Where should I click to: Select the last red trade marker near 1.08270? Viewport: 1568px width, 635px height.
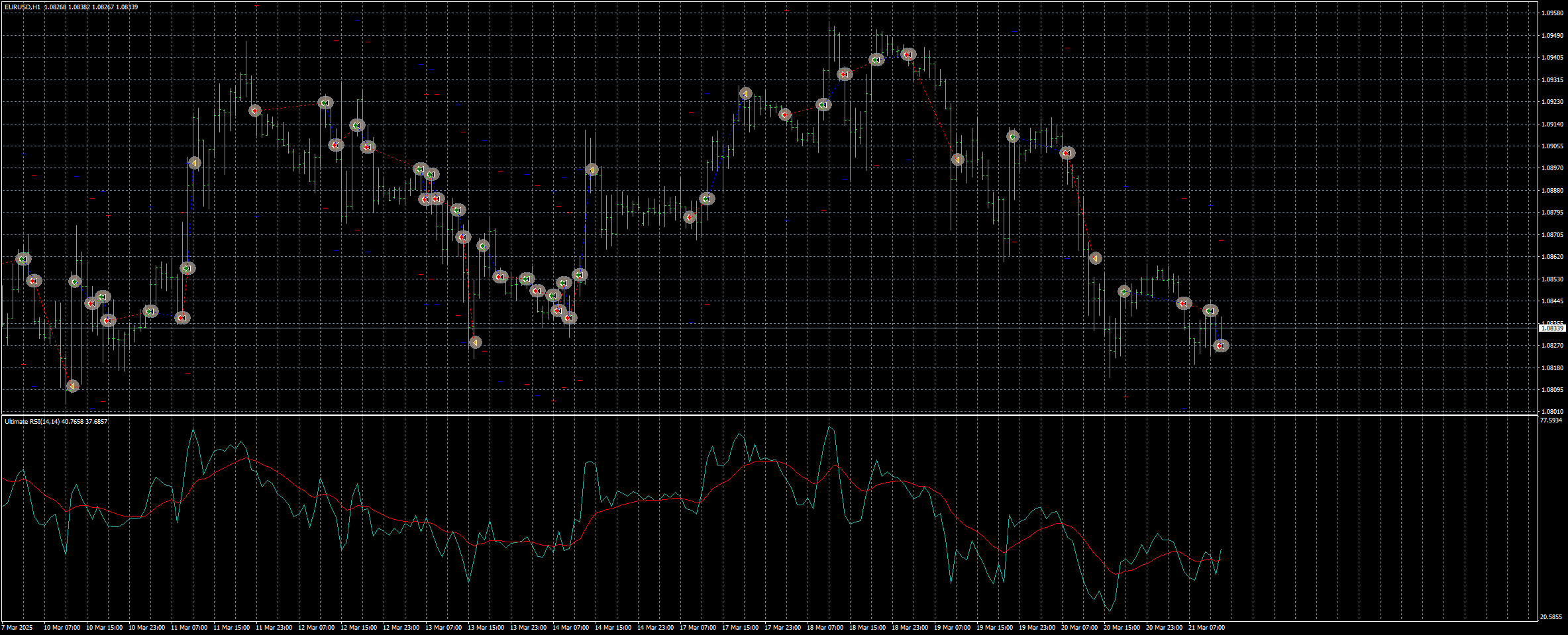pyautogui.click(x=1221, y=346)
